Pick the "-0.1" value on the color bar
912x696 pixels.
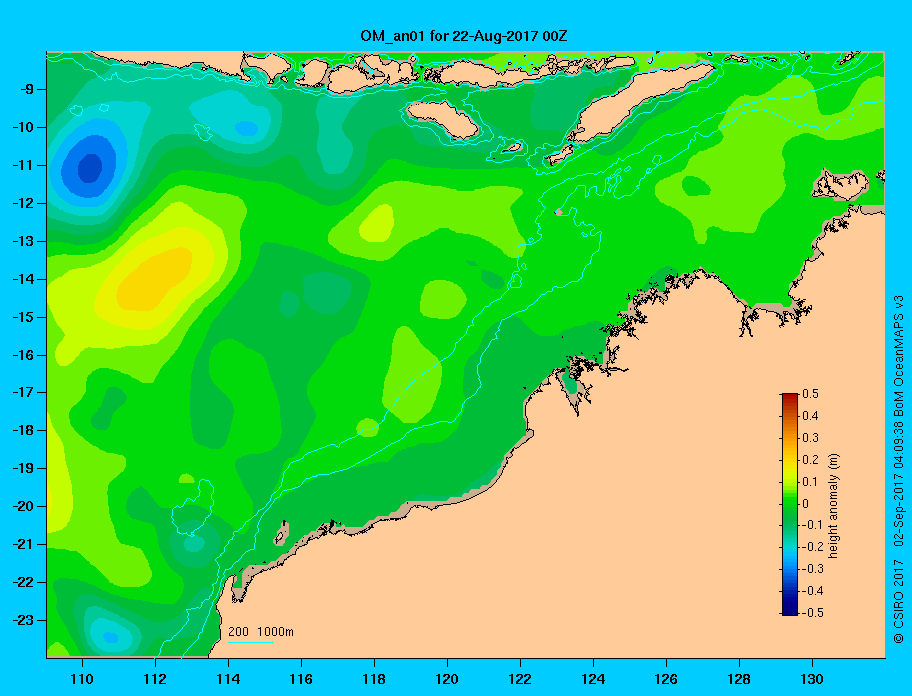point(813,525)
